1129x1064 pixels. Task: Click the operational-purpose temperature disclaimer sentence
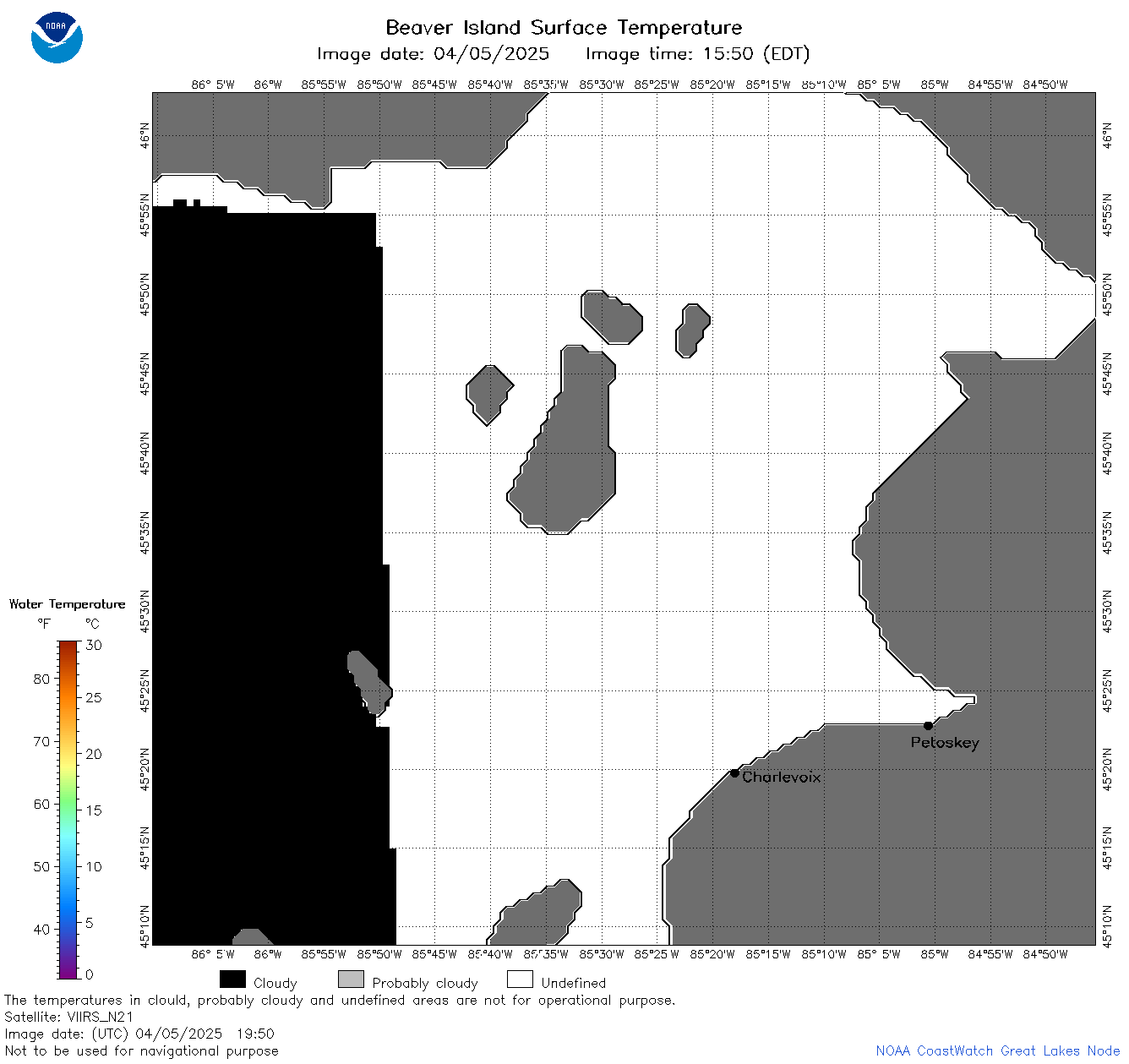click(340, 1001)
